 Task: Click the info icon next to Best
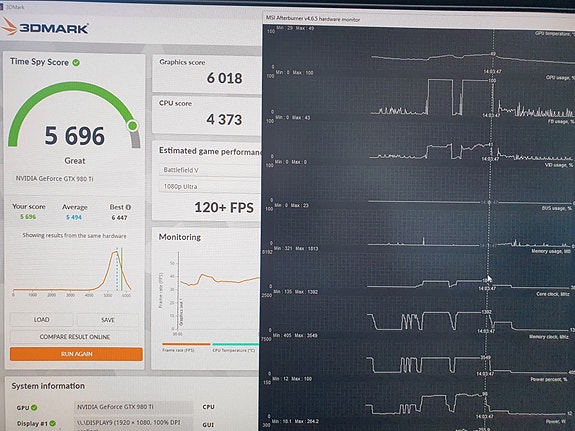pyautogui.click(x=128, y=207)
